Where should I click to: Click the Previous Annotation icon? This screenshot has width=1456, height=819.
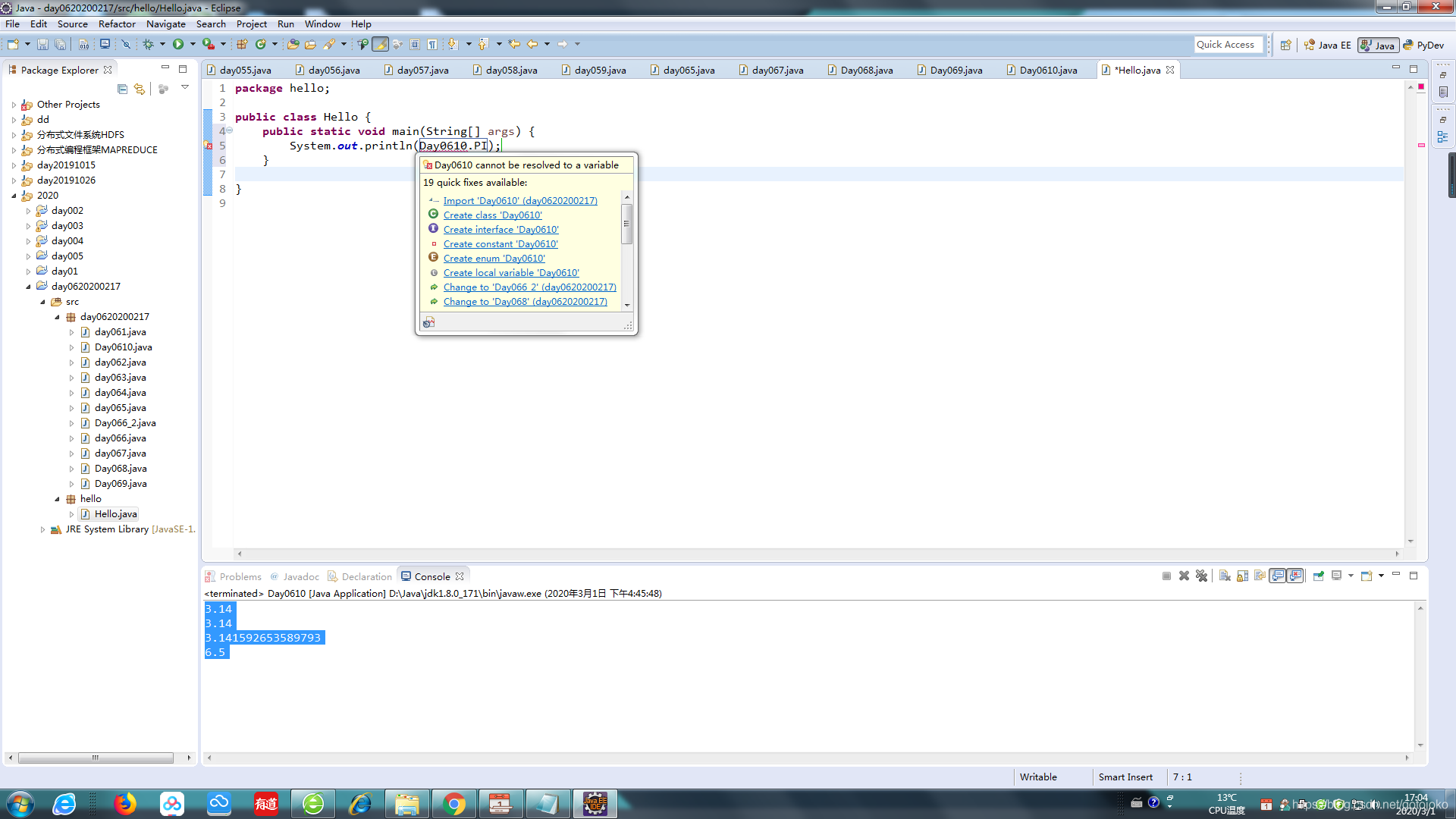pos(483,45)
